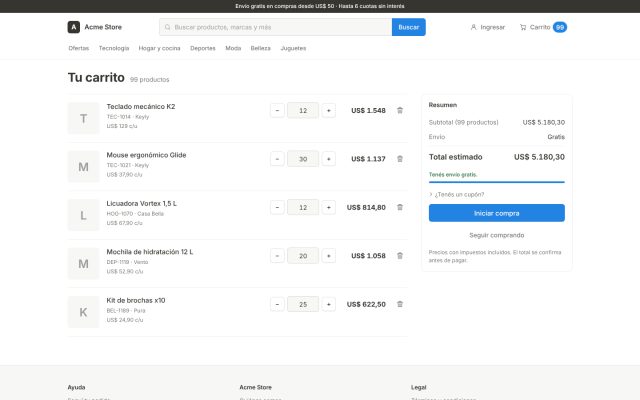Click the Buscar button
640x400 pixels.
(409, 27)
